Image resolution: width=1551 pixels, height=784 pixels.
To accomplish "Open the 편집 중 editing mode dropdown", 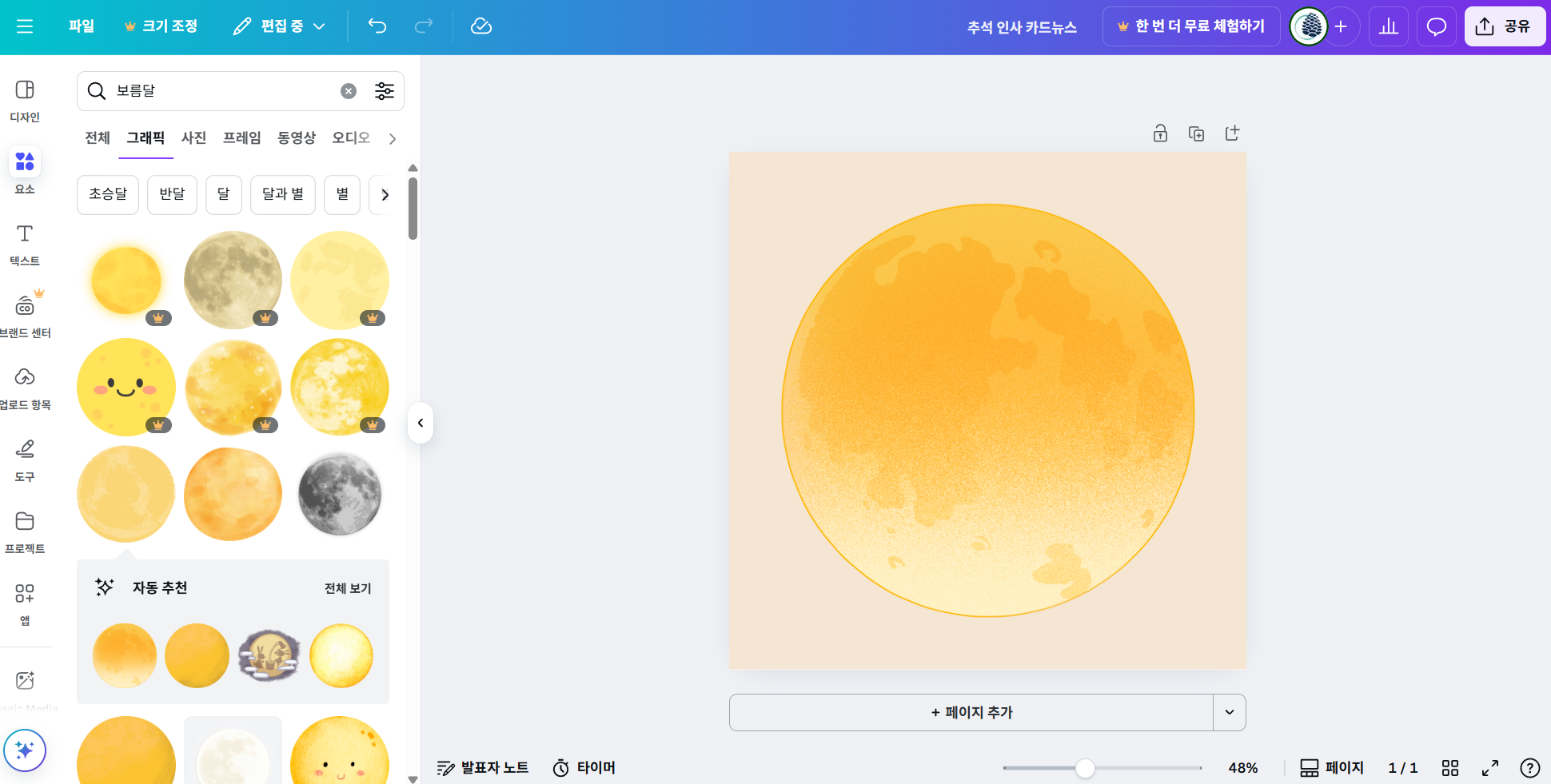I will (x=279, y=26).
